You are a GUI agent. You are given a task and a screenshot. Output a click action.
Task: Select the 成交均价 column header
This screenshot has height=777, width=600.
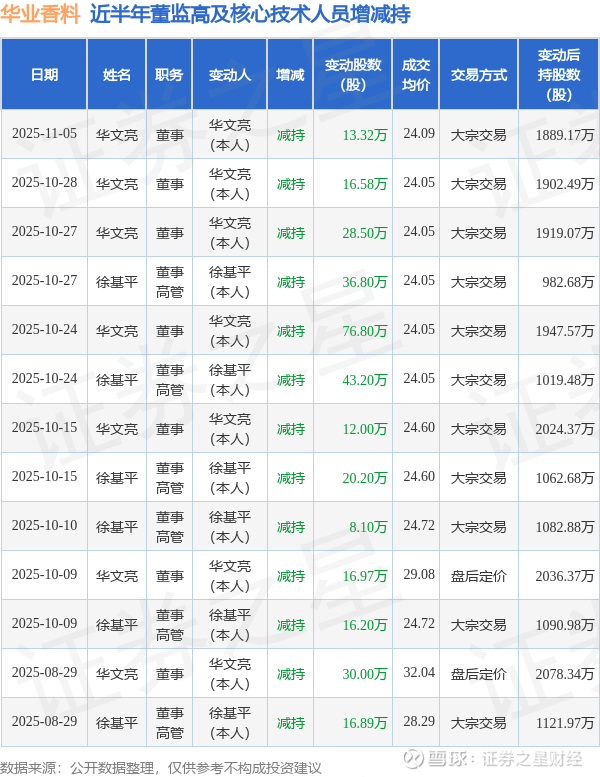pos(416,75)
